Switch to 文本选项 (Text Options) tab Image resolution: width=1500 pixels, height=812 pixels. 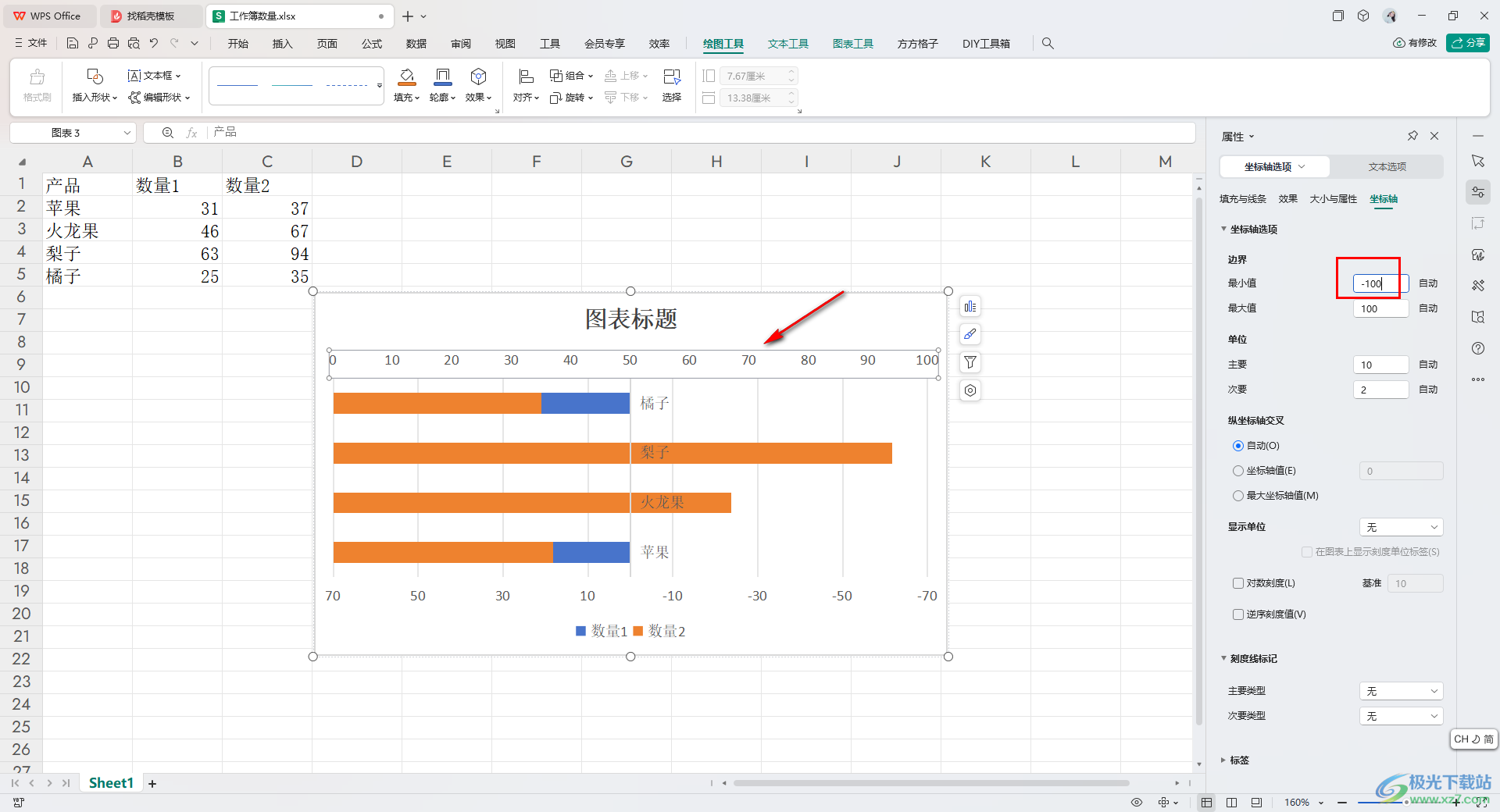tap(1387, 167)
